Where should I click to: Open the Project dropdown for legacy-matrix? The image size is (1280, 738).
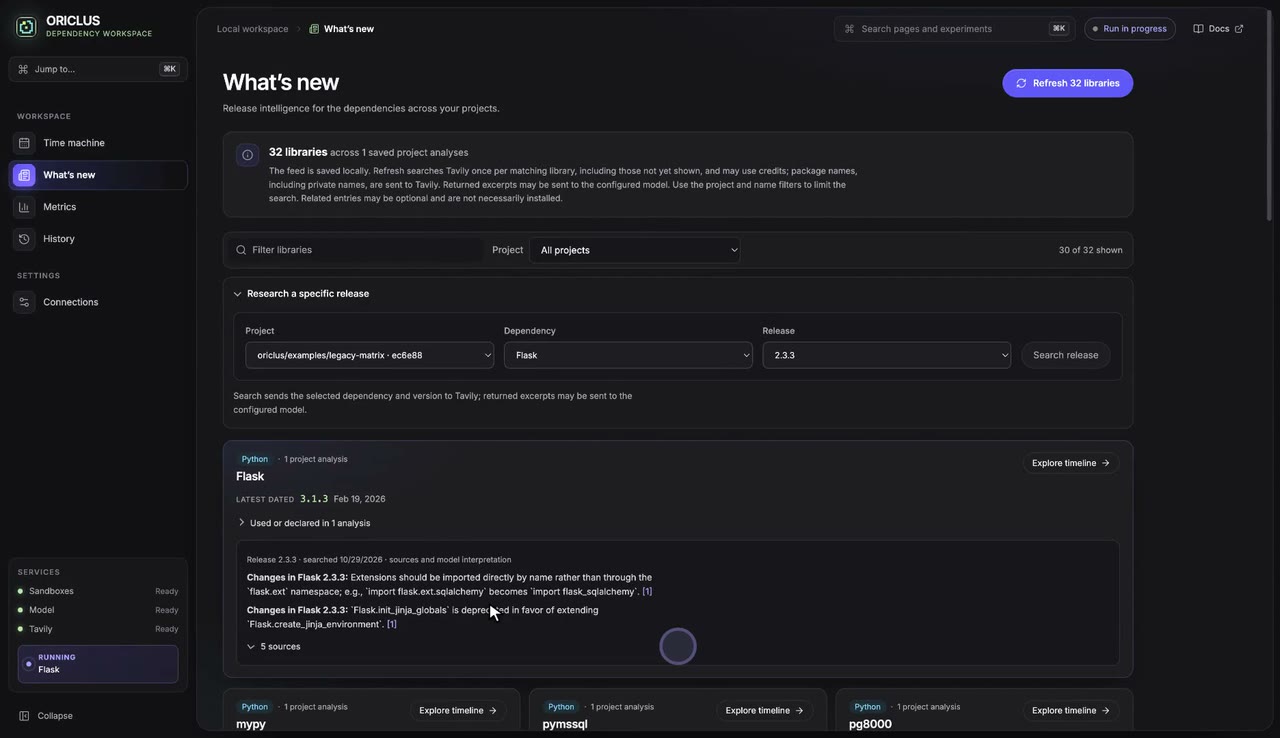point(369,355)
